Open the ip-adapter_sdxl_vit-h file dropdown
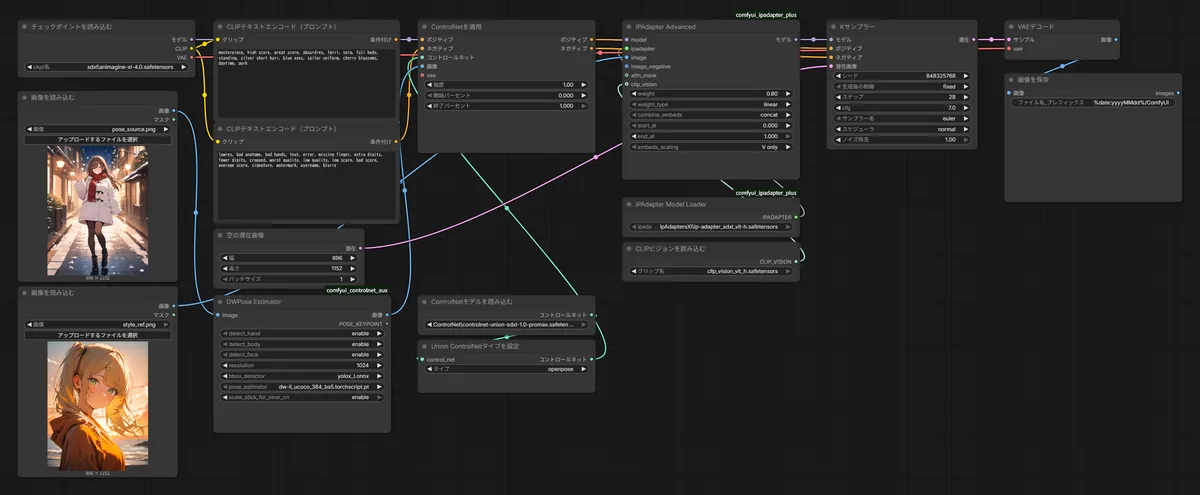This screenshot has height=495, width=1200. pyautogui.click(x=709, y=227)
